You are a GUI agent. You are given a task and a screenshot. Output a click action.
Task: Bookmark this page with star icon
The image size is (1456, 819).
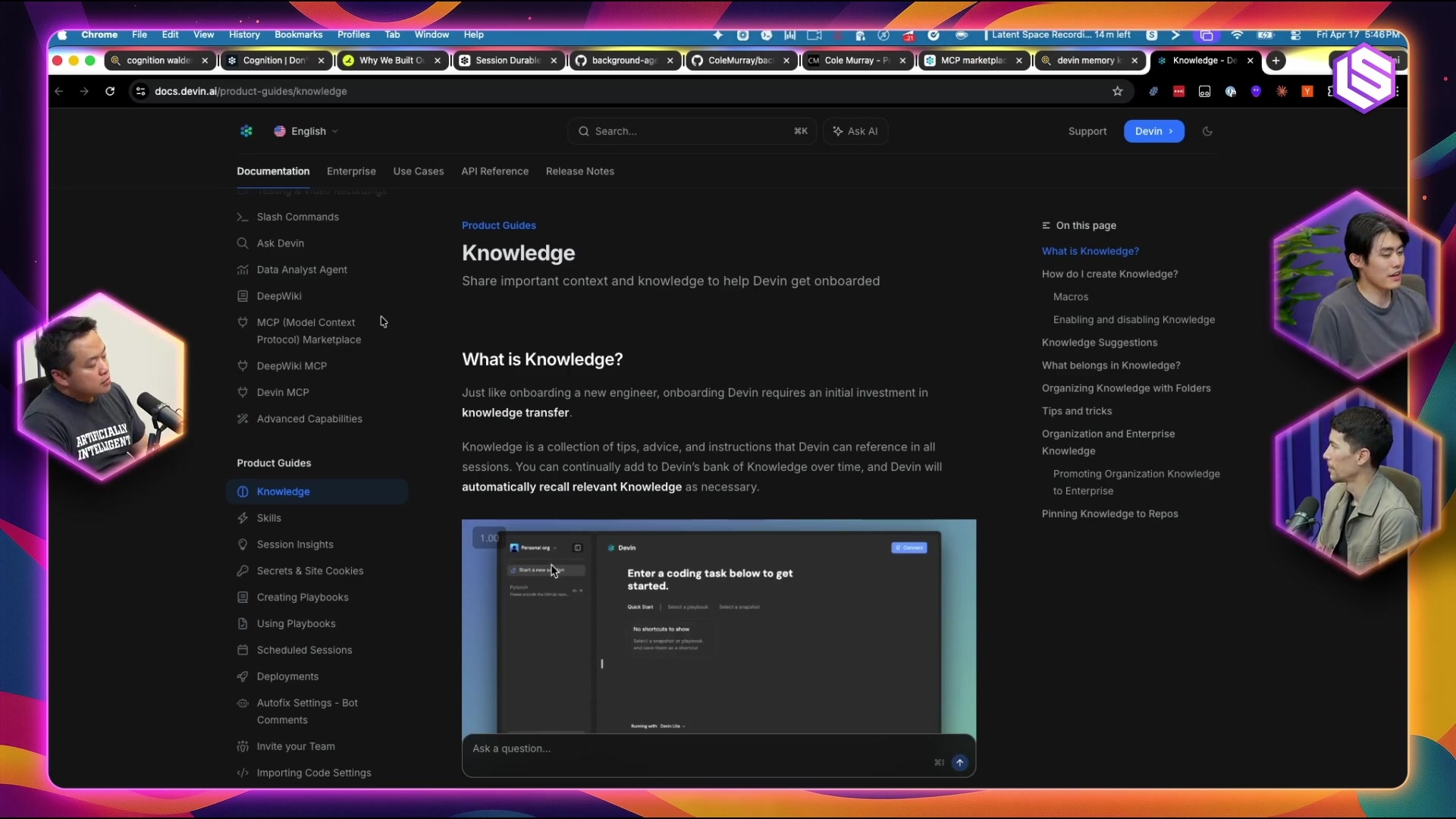coord(1117,91)
